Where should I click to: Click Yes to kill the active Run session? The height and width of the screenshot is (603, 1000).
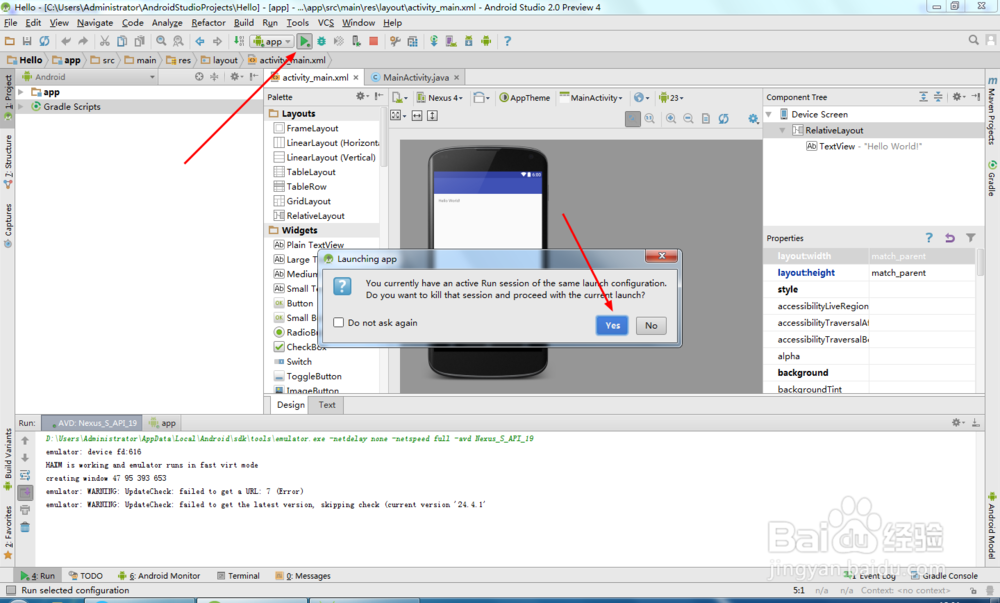click(x=611, y=325)
